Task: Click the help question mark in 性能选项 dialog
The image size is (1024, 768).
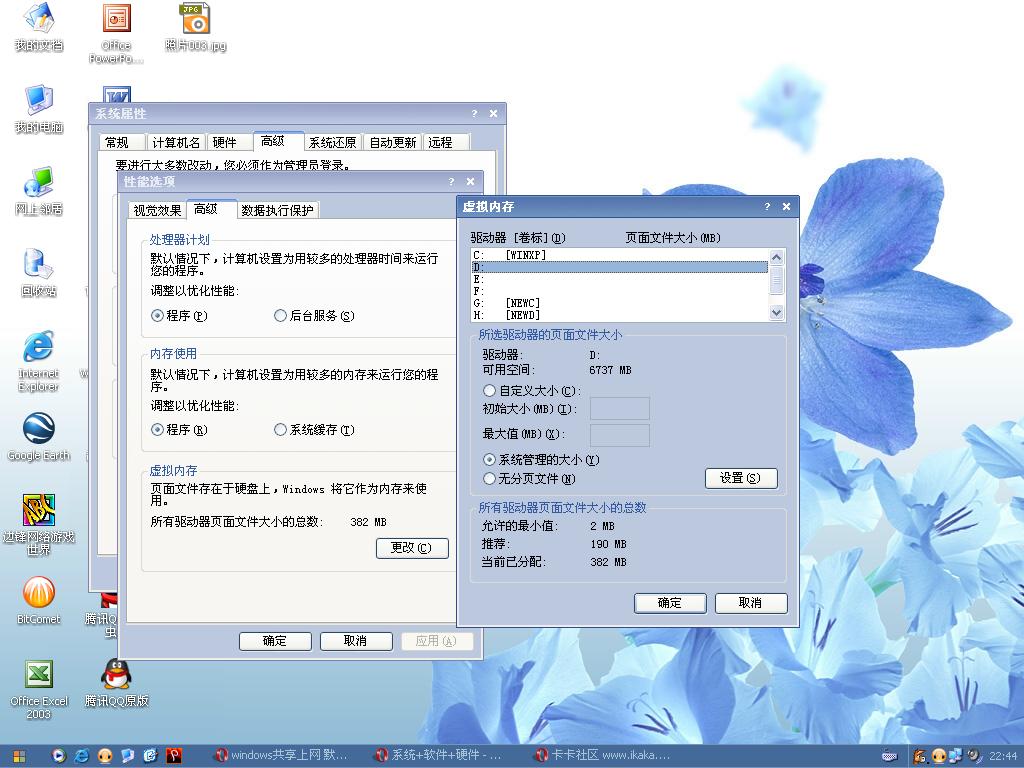Action: click(x=451, y=182)
